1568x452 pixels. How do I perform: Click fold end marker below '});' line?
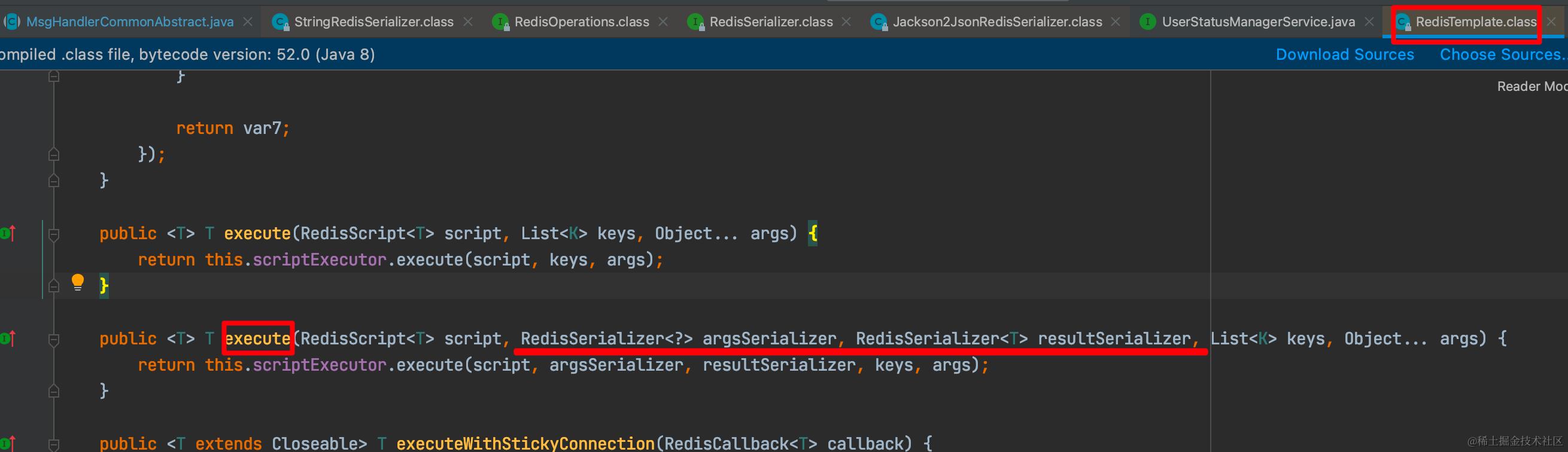[x=54, y=181]
